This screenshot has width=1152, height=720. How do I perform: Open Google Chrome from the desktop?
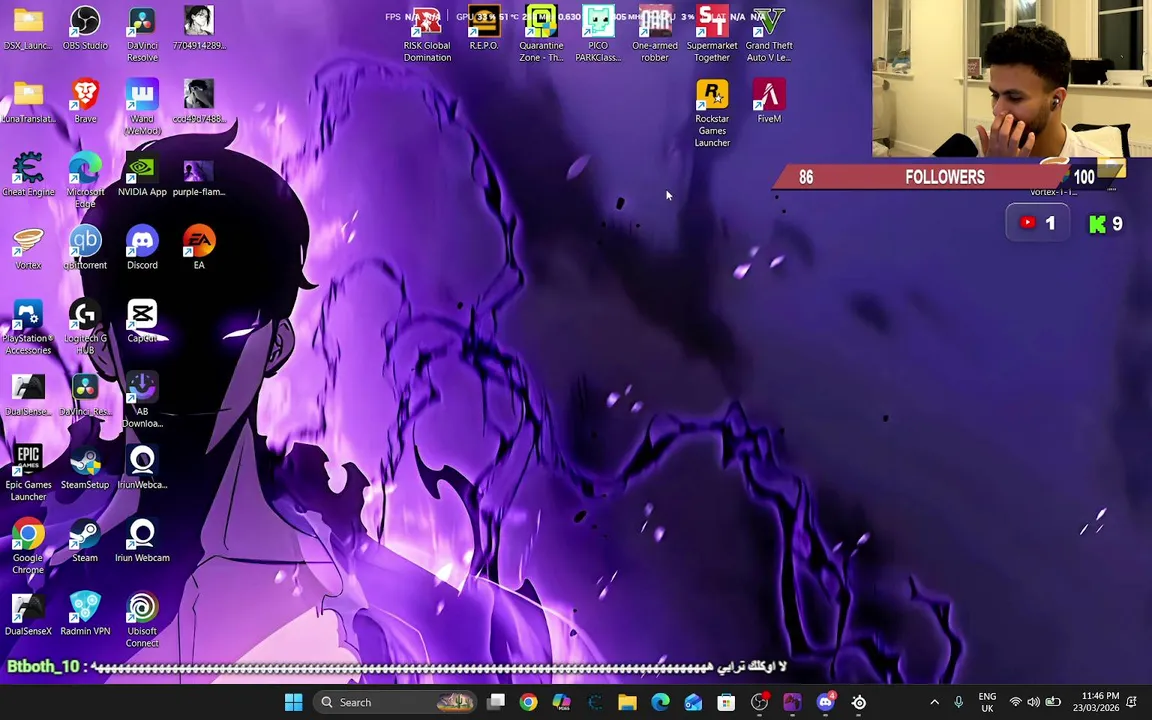click(28, 548)
